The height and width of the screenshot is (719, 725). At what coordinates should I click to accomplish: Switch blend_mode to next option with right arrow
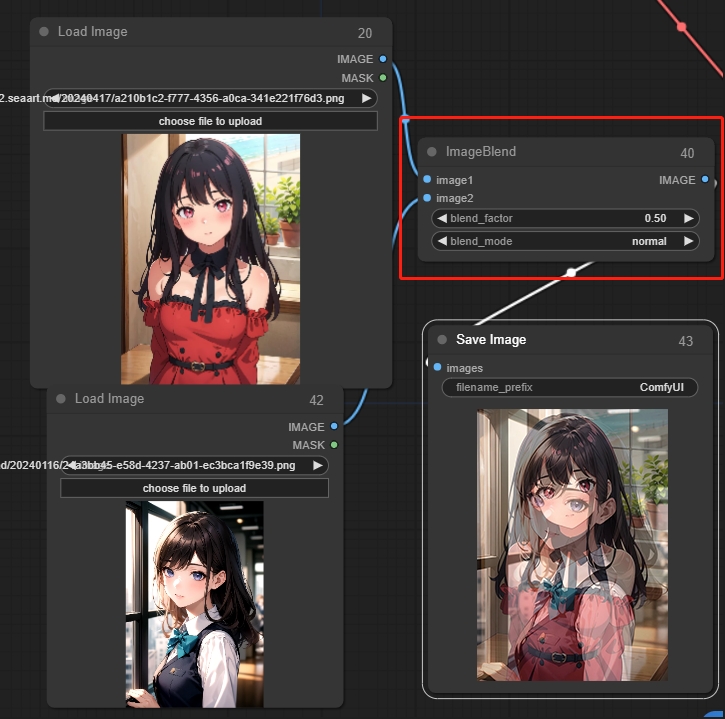tap(688, 241)
